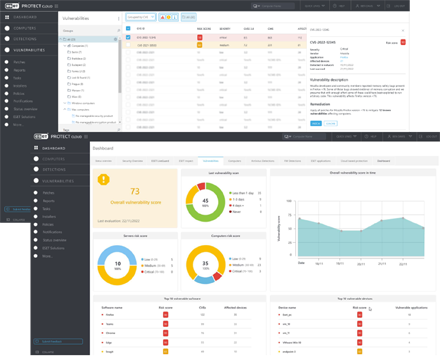Open Tasks in the front Dashboard window sidebar
Screen dimensions: 440x363
click(x=46, y=209)
